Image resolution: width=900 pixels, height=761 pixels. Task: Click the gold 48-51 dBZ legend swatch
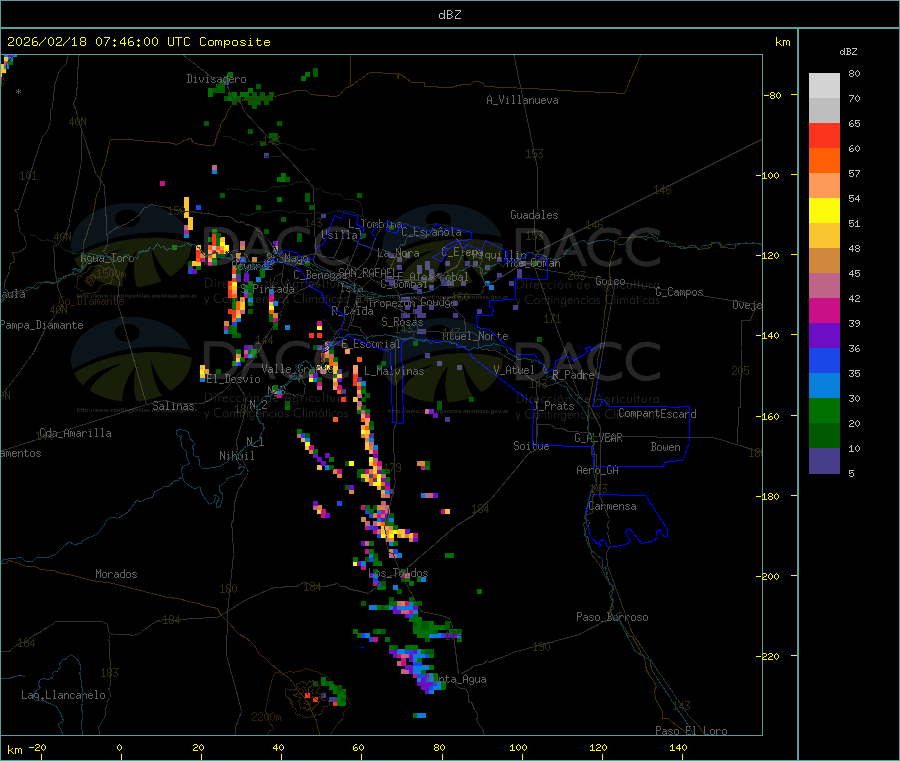pyautogui.click(x=824, y=235)
